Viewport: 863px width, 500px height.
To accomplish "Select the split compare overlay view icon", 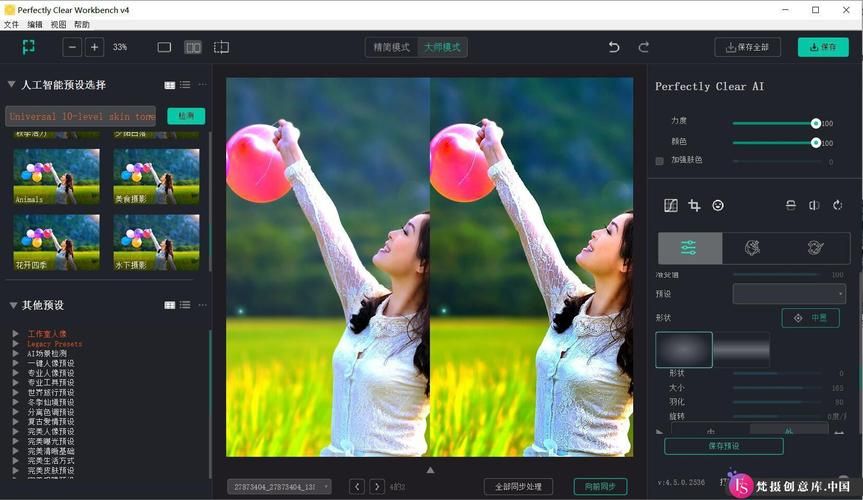I will 221,47.
